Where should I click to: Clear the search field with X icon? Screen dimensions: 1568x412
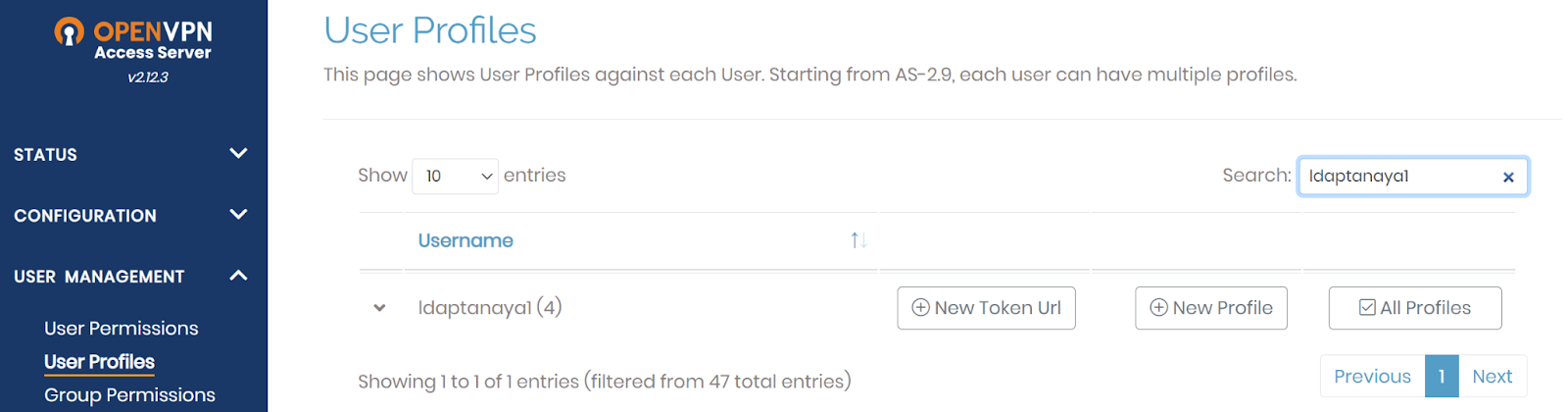click(1508, 178)
